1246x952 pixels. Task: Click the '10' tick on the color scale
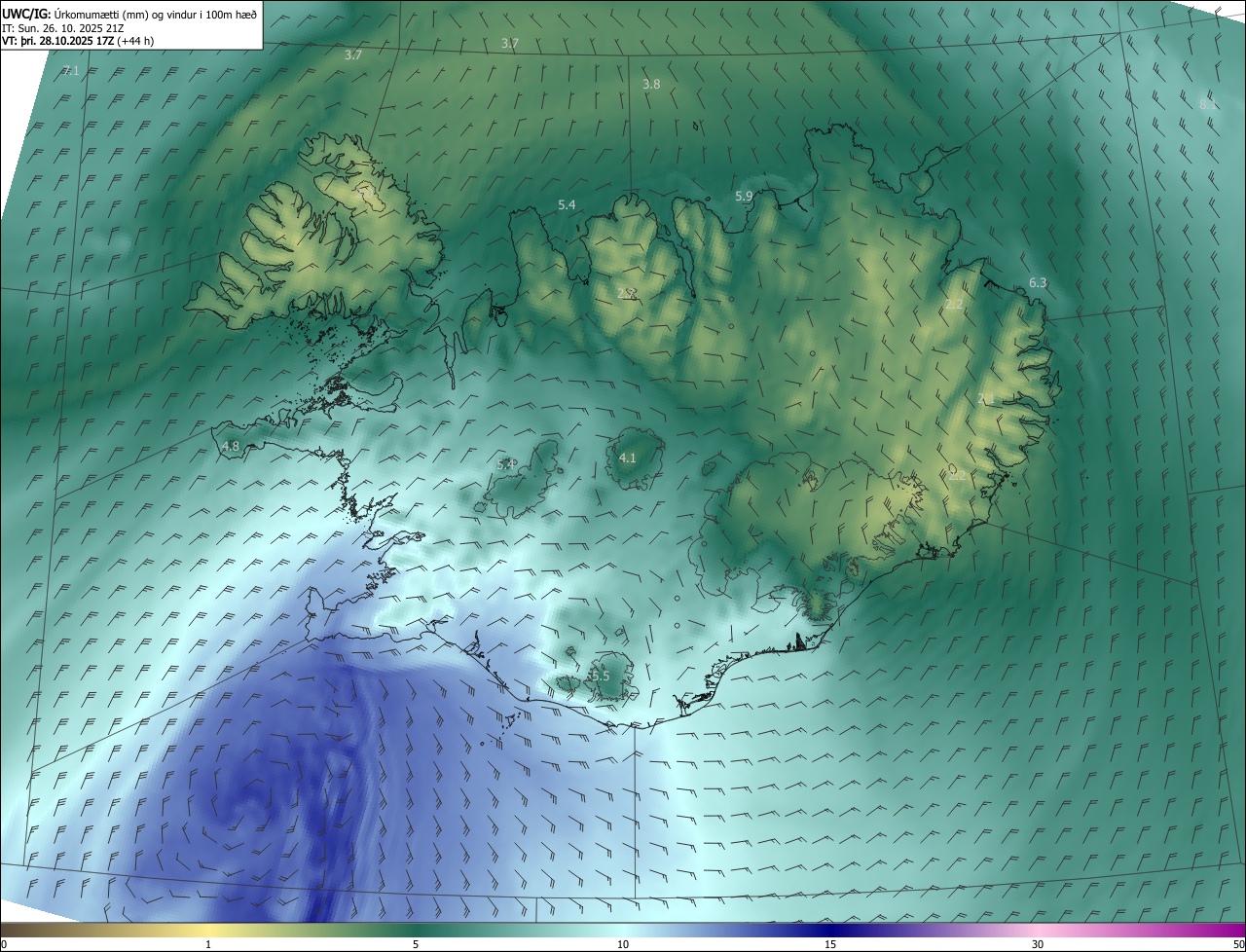[x=623, y=944]
